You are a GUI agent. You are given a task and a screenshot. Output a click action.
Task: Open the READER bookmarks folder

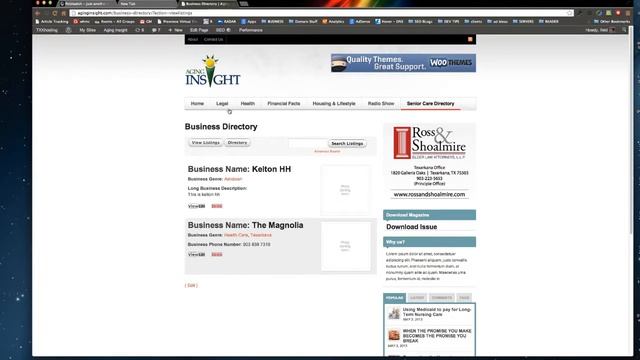(549, 21)
